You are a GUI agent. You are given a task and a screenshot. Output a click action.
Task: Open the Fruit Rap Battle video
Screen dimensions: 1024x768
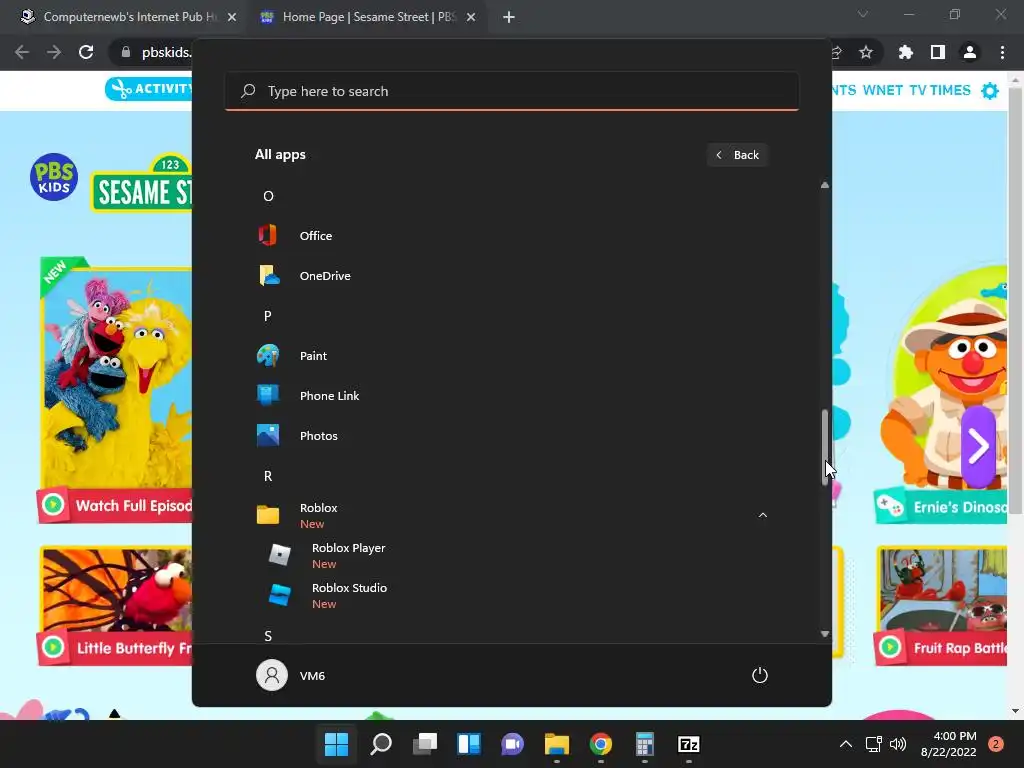tap(941, 606)
